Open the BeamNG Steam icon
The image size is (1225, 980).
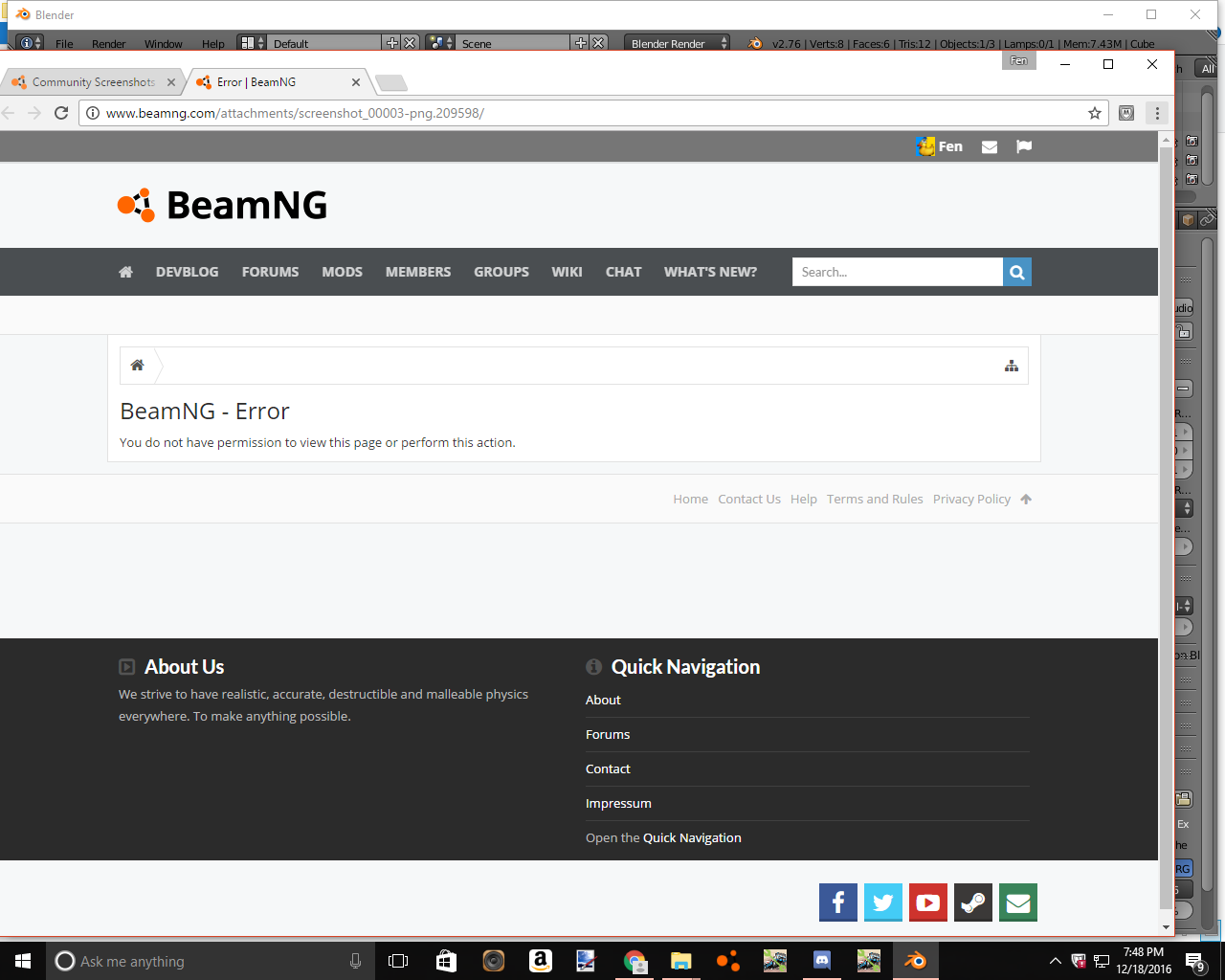coord(973,902)
